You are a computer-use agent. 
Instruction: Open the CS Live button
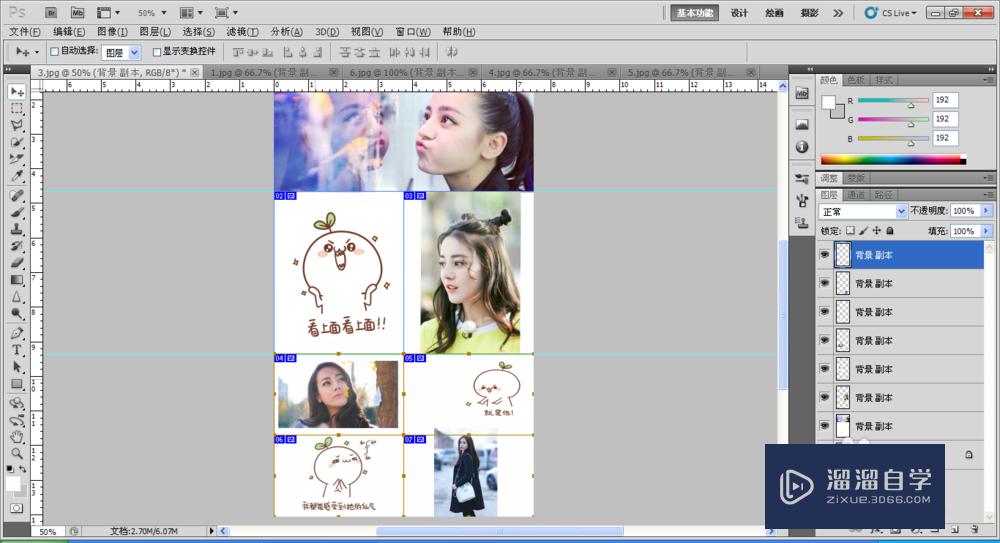[x=887, y=13]
